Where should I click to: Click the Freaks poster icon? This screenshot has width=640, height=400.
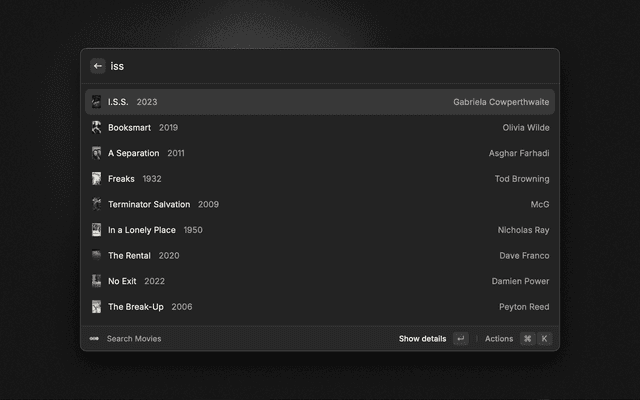(96, 179)
